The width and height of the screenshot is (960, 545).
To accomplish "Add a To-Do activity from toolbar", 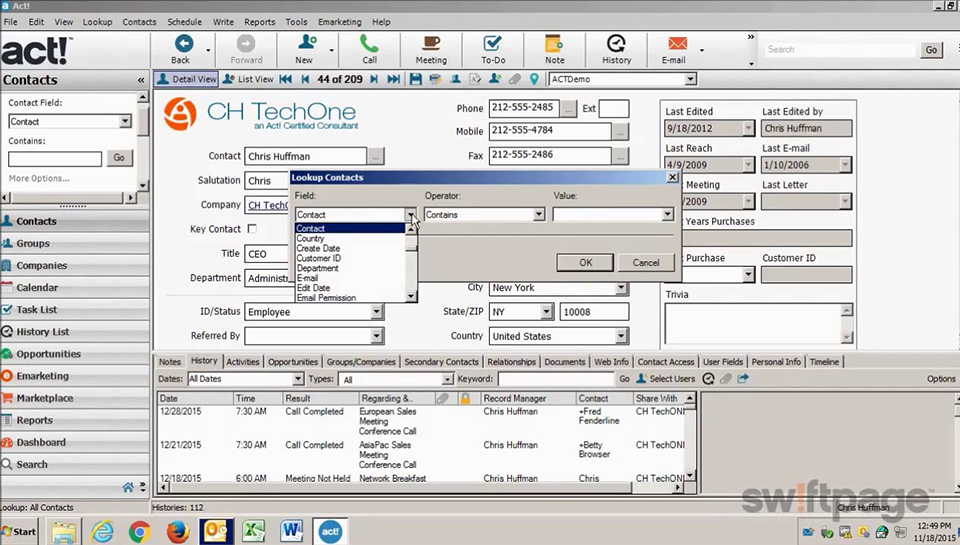I will click(493, 49).
